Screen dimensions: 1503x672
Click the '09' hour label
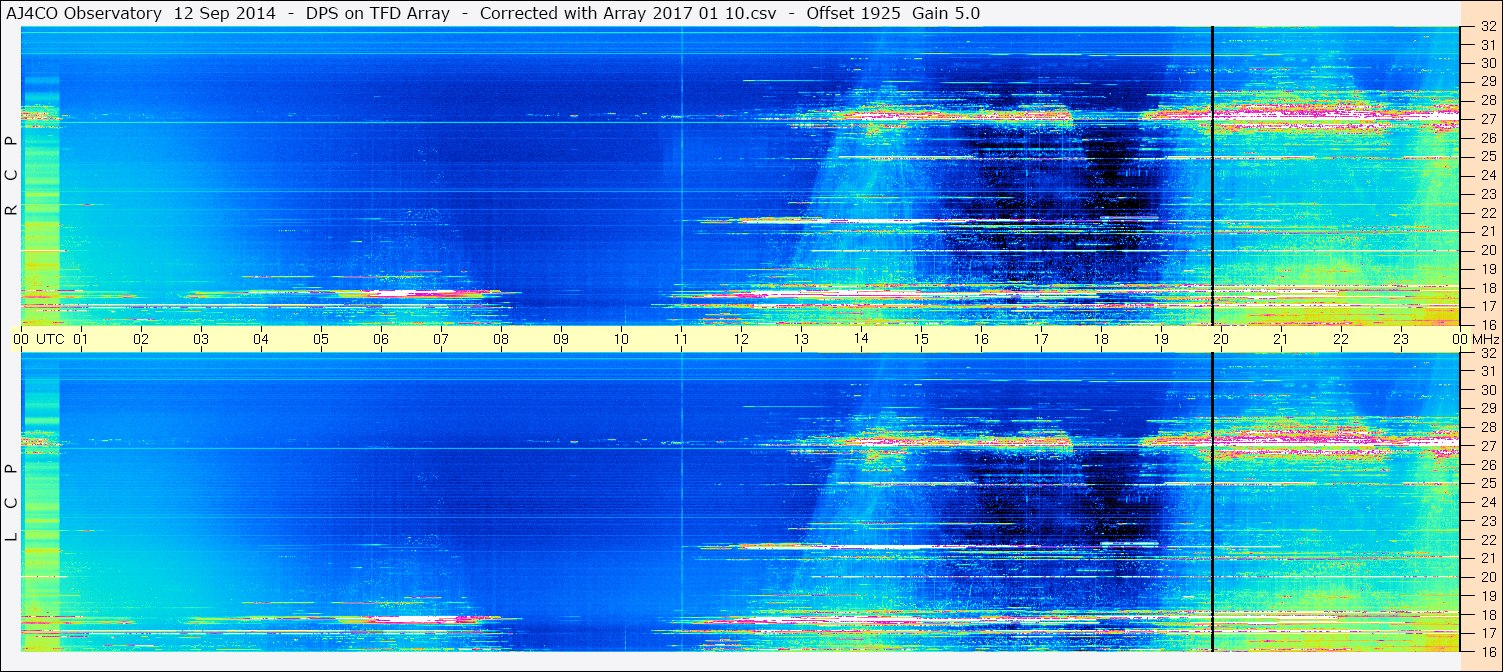click(x=561, y=339)
